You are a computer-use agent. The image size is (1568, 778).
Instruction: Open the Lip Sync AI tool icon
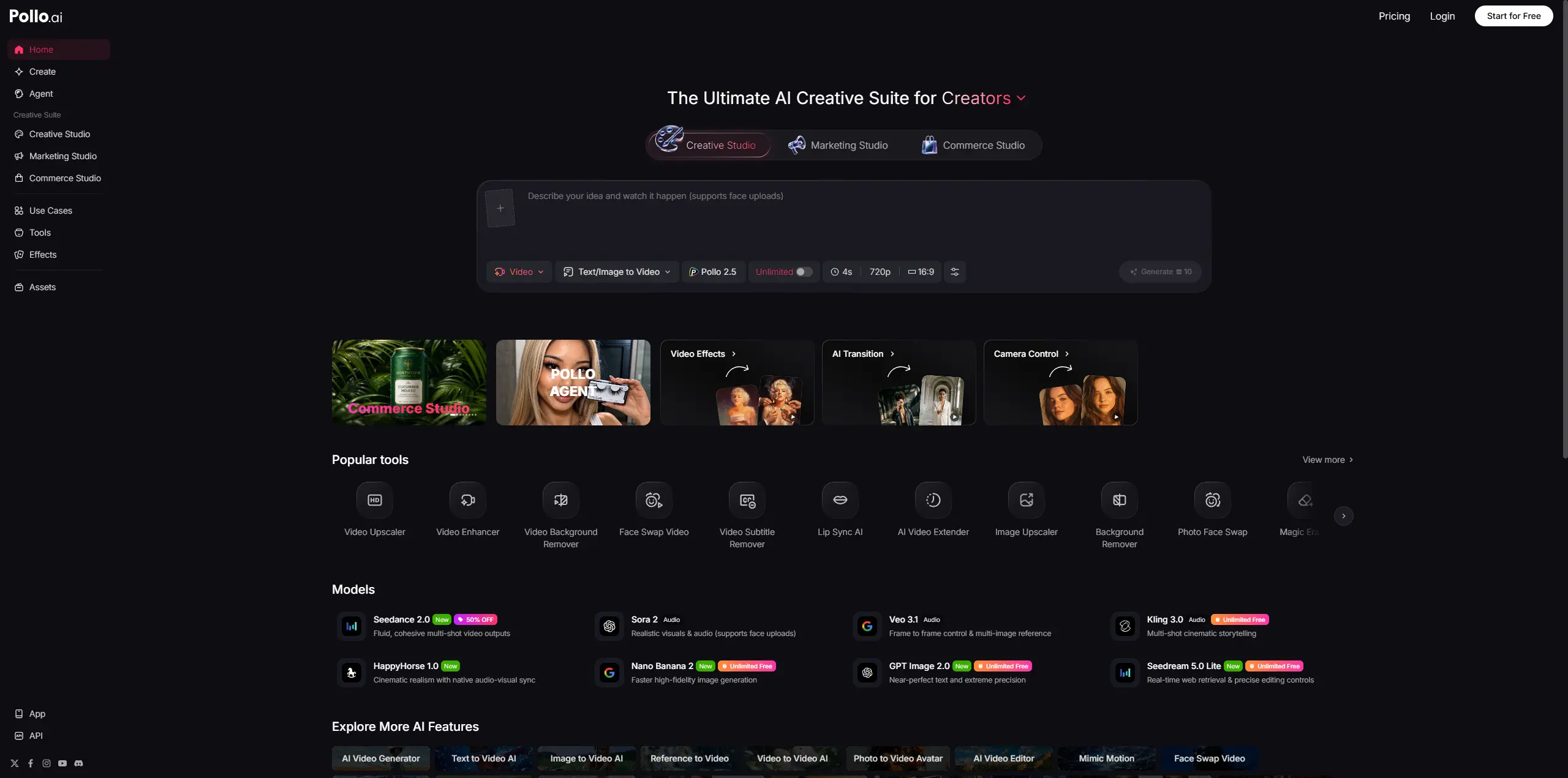[x=840, y=500]
